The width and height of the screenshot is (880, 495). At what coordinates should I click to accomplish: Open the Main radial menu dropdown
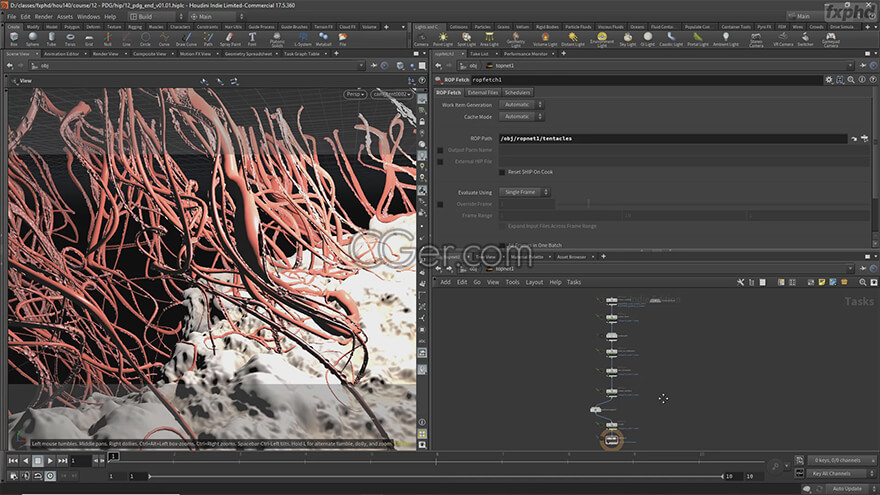(217, 16)
